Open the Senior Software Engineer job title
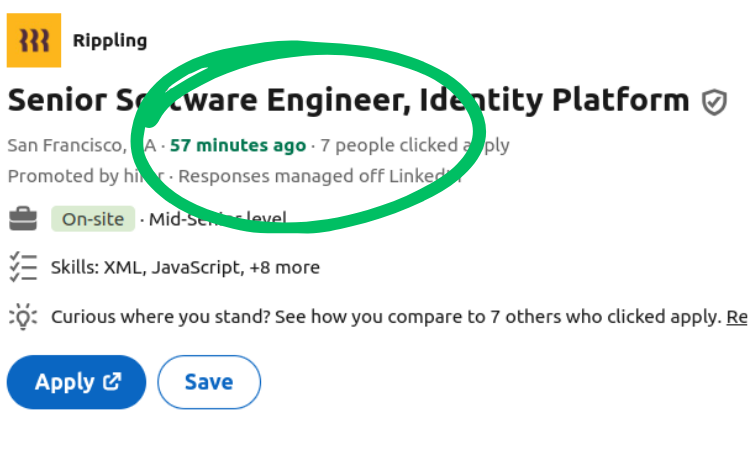 tap(349, 100)
